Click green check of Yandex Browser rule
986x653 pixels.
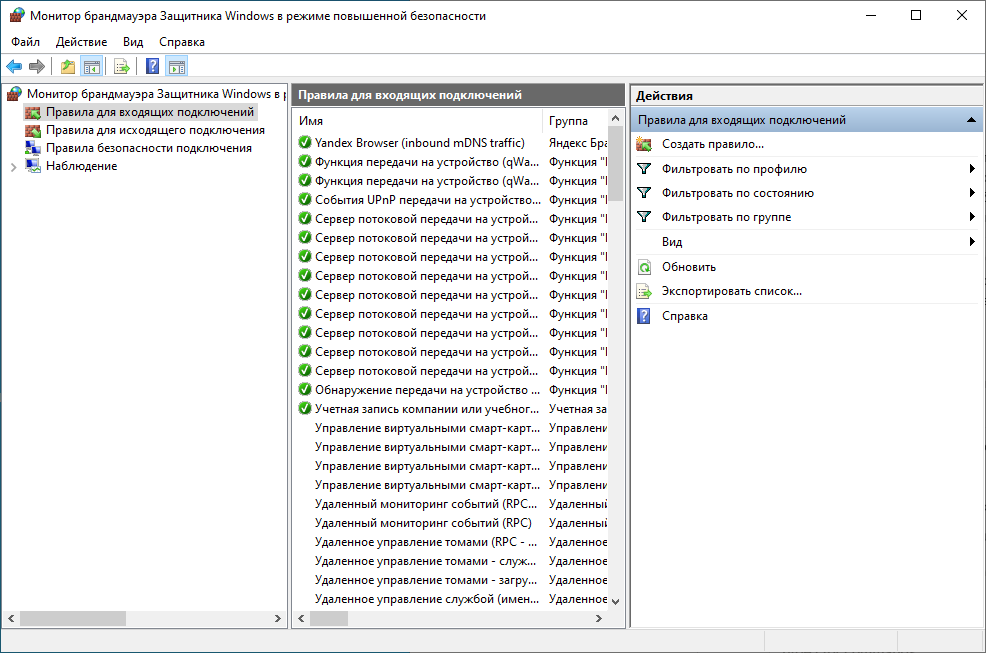click(305, 142)
